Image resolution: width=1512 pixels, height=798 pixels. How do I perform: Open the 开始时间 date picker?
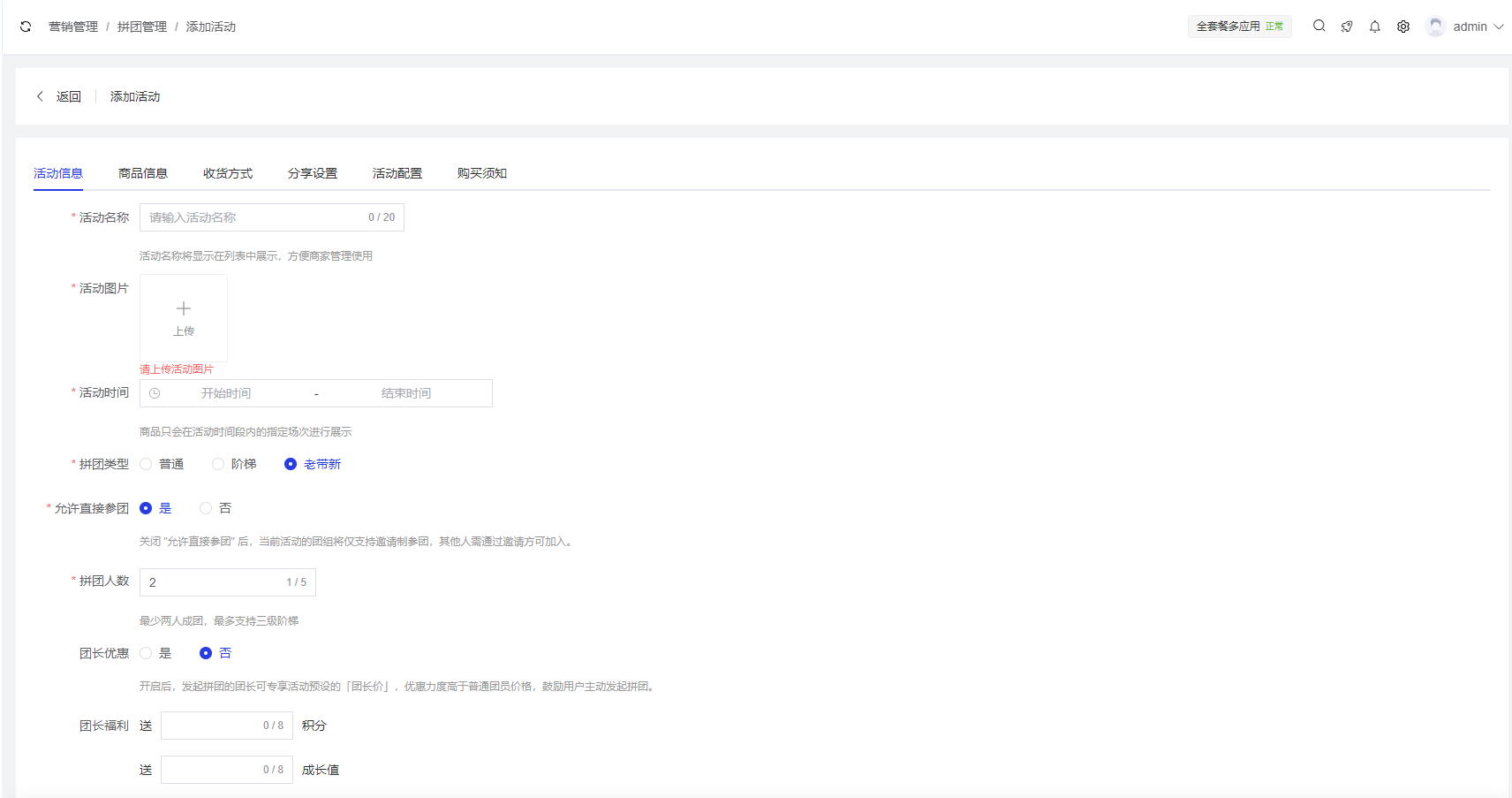pyautogui.click(x=226, y=393)
